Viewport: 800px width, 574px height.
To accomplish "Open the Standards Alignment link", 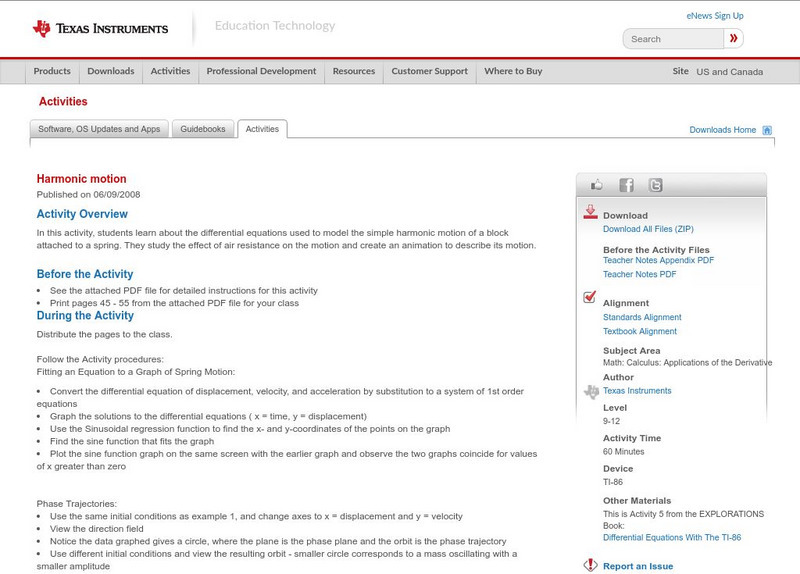I will pos(642,317).
